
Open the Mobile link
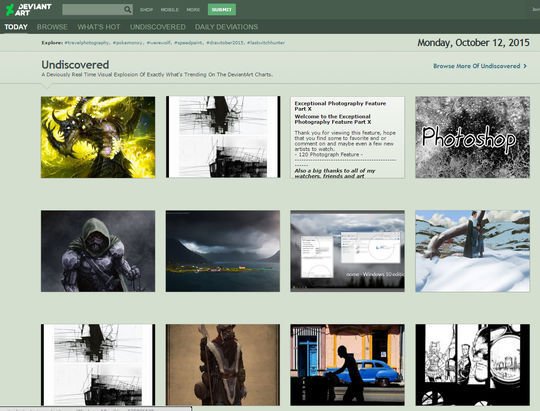(x=169, y=10)
